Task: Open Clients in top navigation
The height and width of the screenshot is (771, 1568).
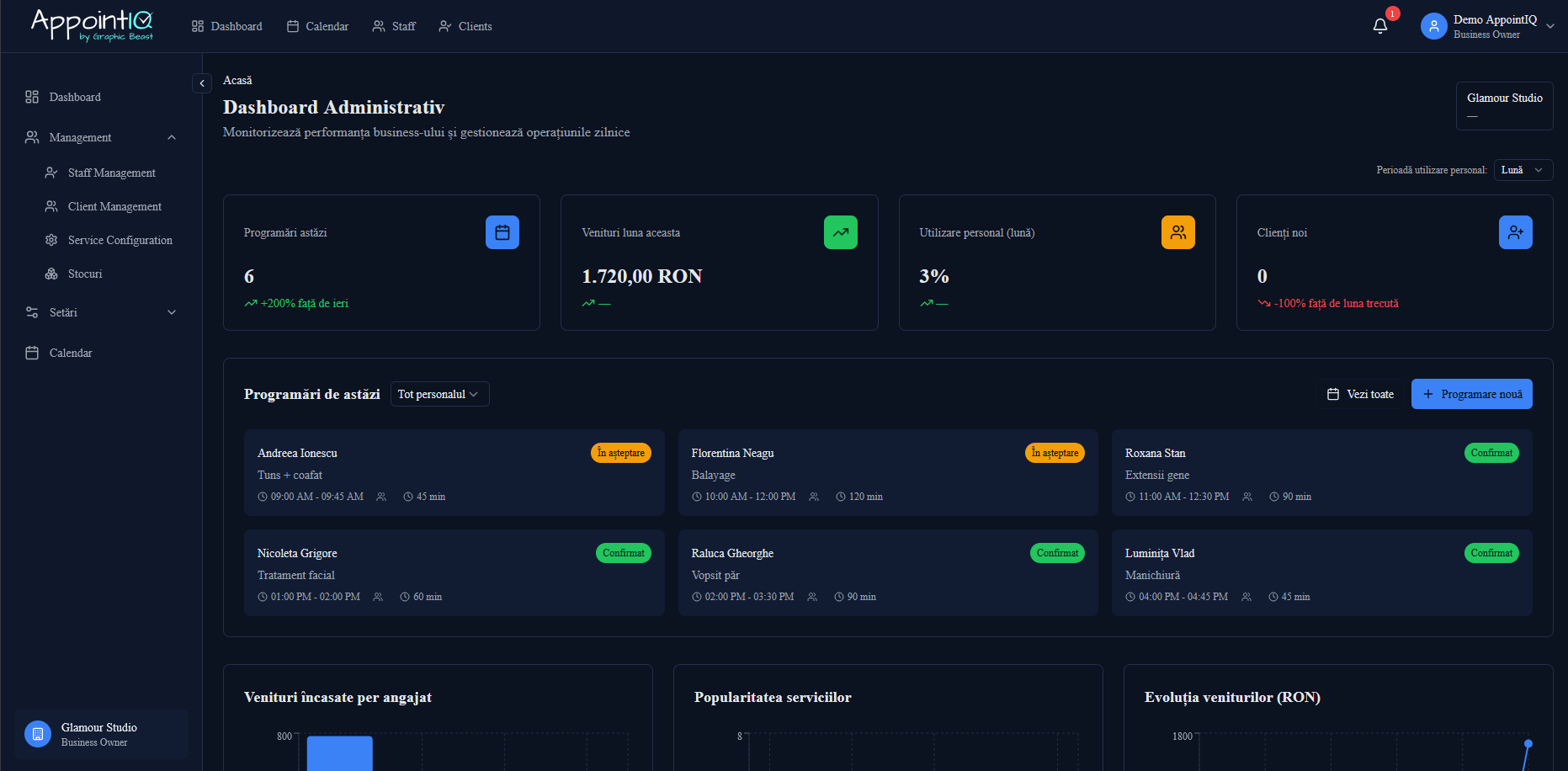Action: (x=465, y=26)
